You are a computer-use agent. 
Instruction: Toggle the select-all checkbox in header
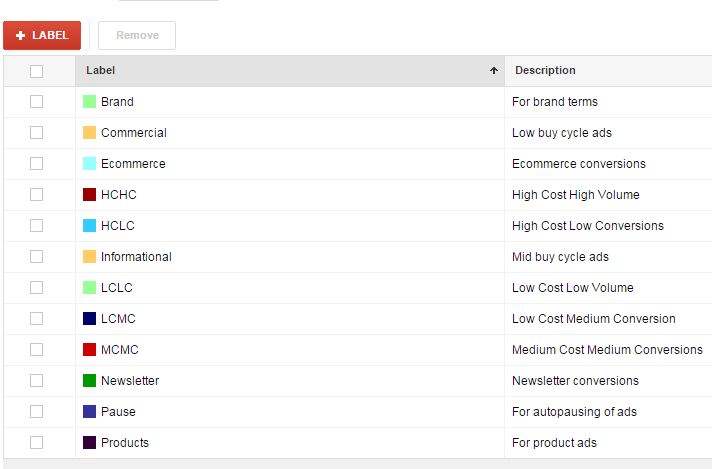click(37, 71)
